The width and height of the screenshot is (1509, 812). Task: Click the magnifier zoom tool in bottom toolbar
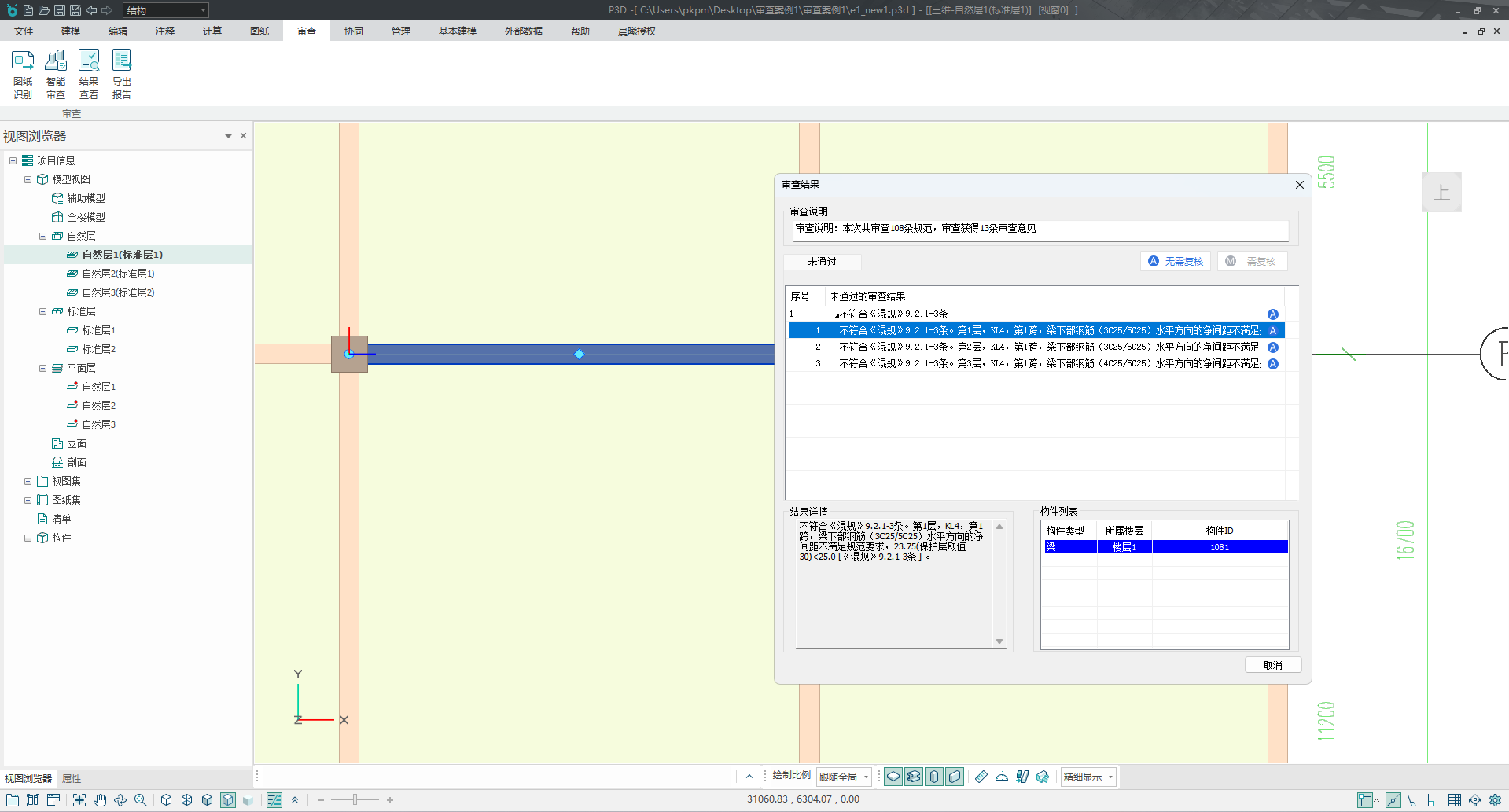coord(141,800)
